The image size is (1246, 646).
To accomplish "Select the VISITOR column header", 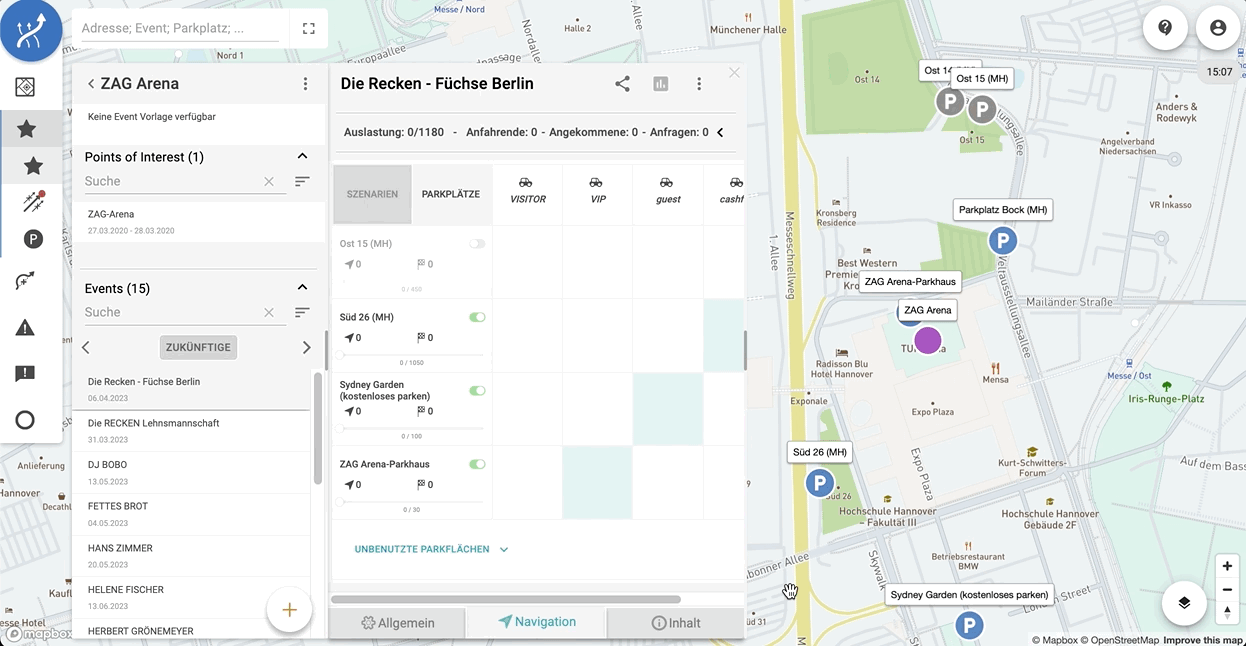I will [527, 191].
